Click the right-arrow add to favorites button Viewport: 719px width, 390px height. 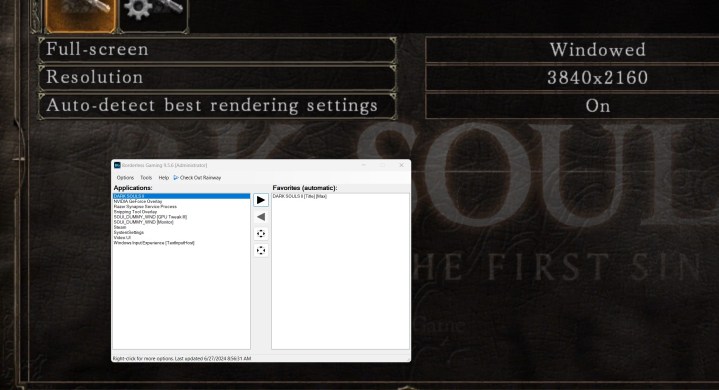261,200
